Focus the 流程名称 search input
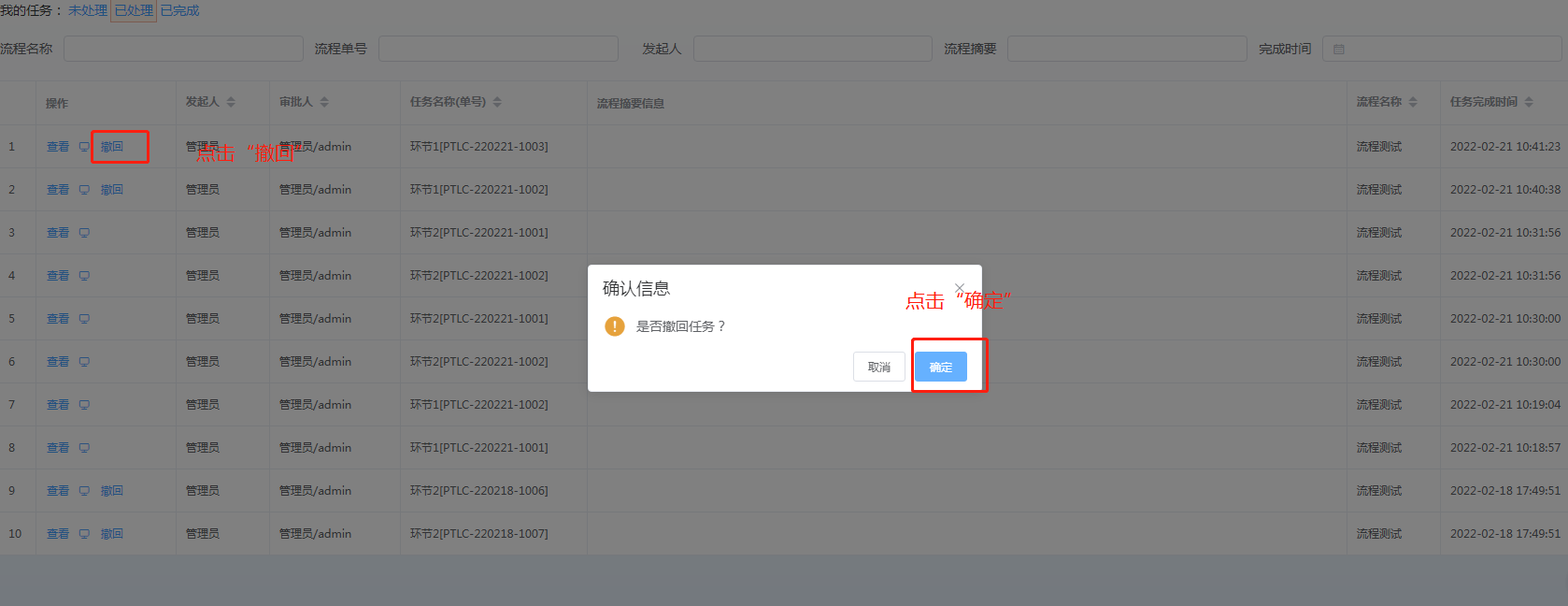This screenshot has height=606, width=1568. (x=183, y=49)
